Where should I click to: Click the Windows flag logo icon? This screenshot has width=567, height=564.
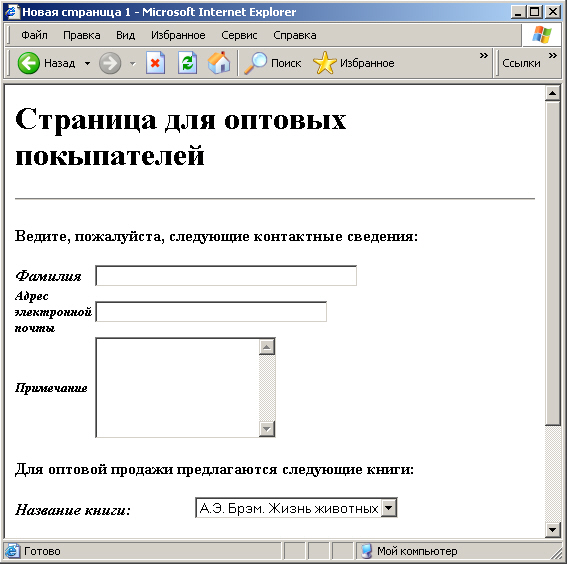tap(541, 35)
